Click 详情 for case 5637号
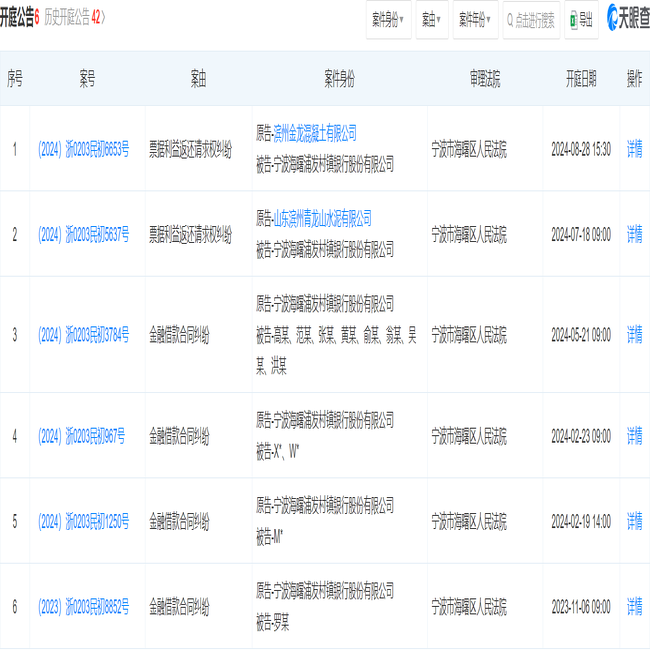The width and height of the screenshot is (650, 650). click(634, 234)
